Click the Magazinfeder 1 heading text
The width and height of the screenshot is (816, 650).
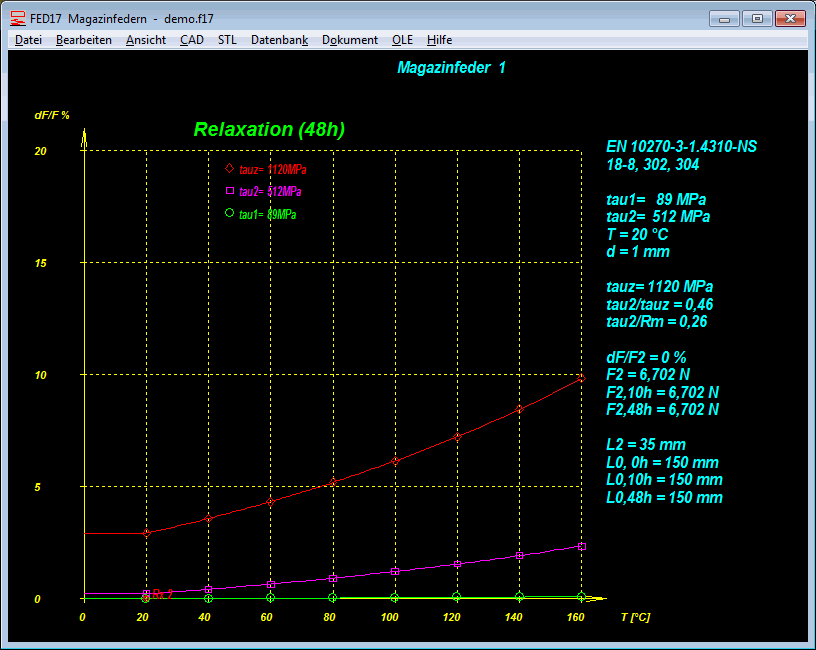[x=452, y=68]
